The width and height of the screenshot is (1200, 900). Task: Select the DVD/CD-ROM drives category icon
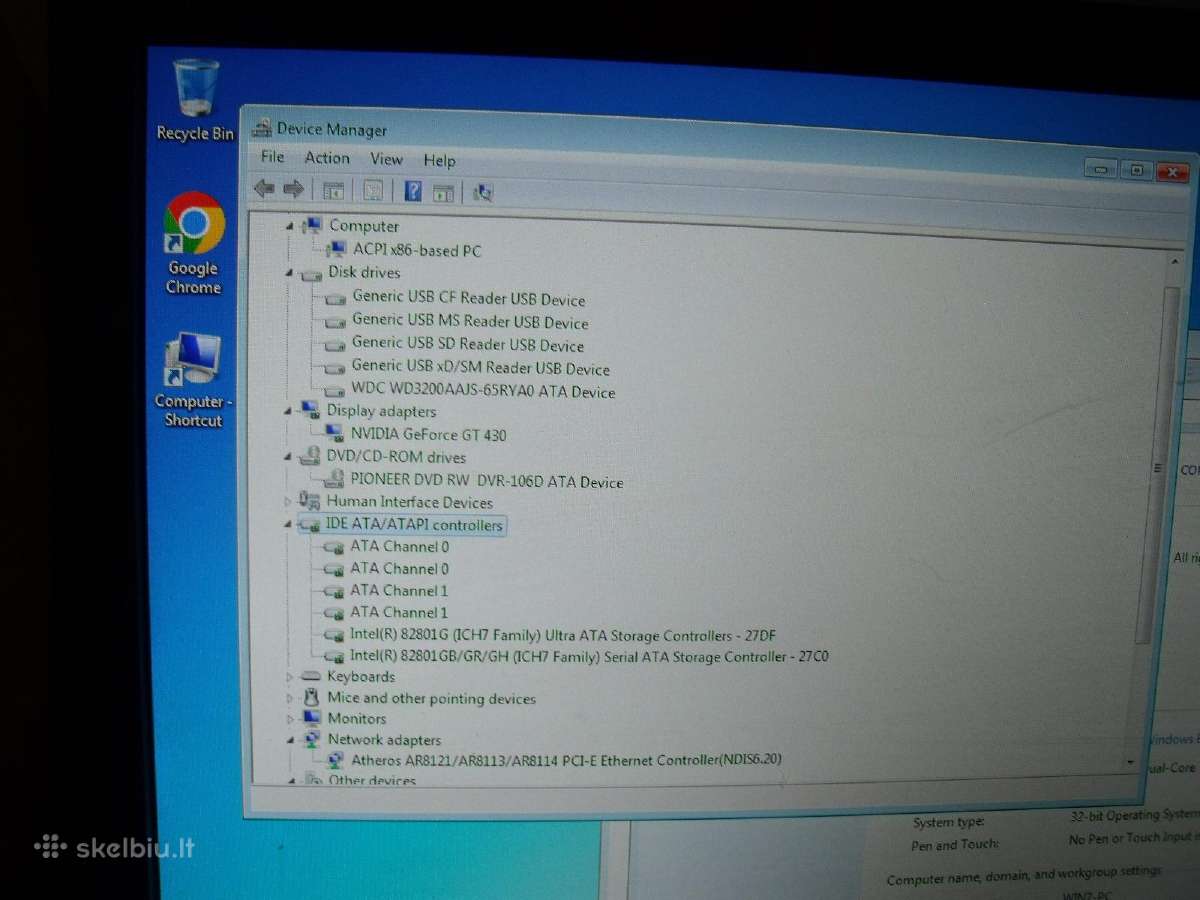point(310,456)
